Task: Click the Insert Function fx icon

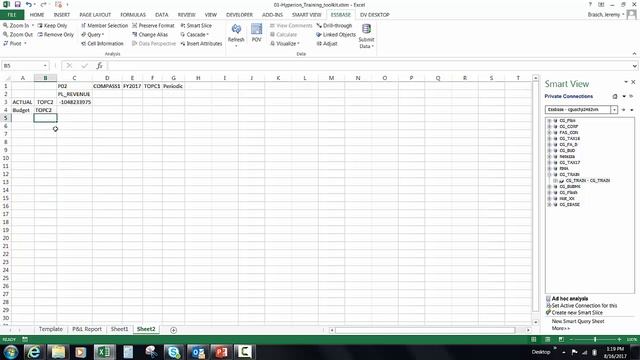Action: click(99, 66)
